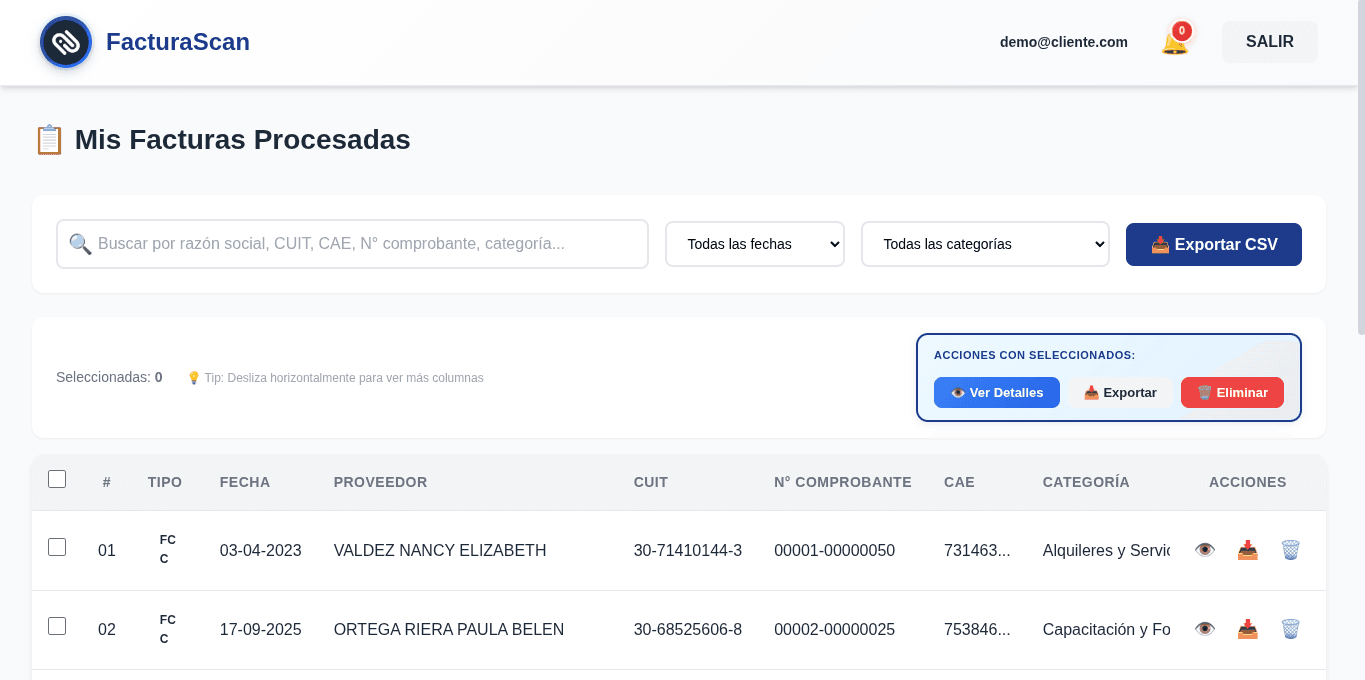Click the demo@cliente.com user email
Image resolution: width=1365 pixels, height=680 pixels.
[1064, 42]
